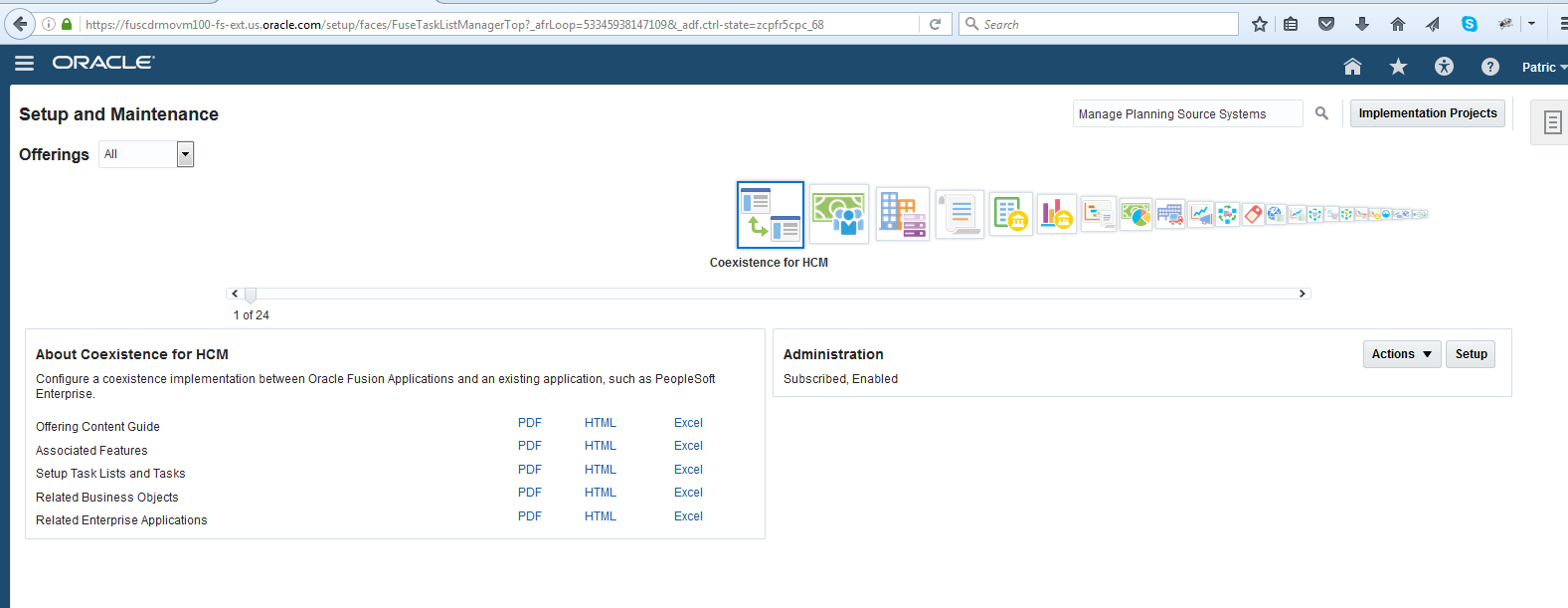Open accessibility settings icon in header
The height and width of the screenshot is (608, 1568).
click(x=1444, y=67)
